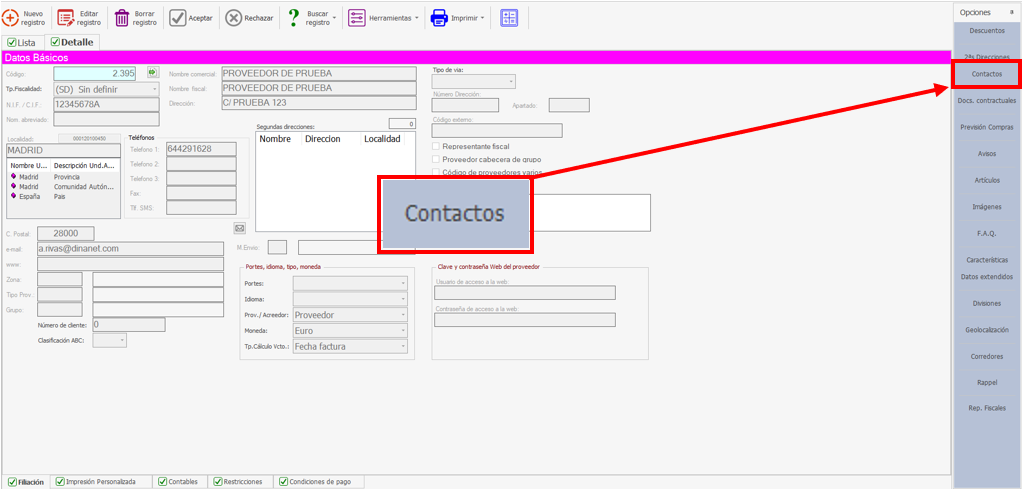Viewport: 1022px width, 489px height.
Task: Open the Moneda dropdown showing Euro
Action: (350, 330)
